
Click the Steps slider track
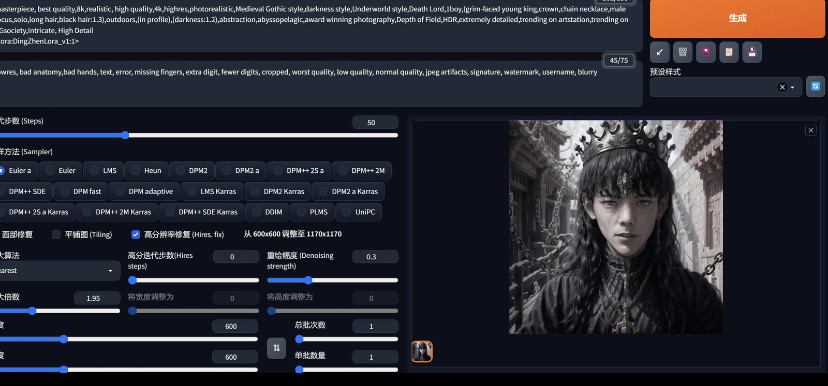point(199,135)
